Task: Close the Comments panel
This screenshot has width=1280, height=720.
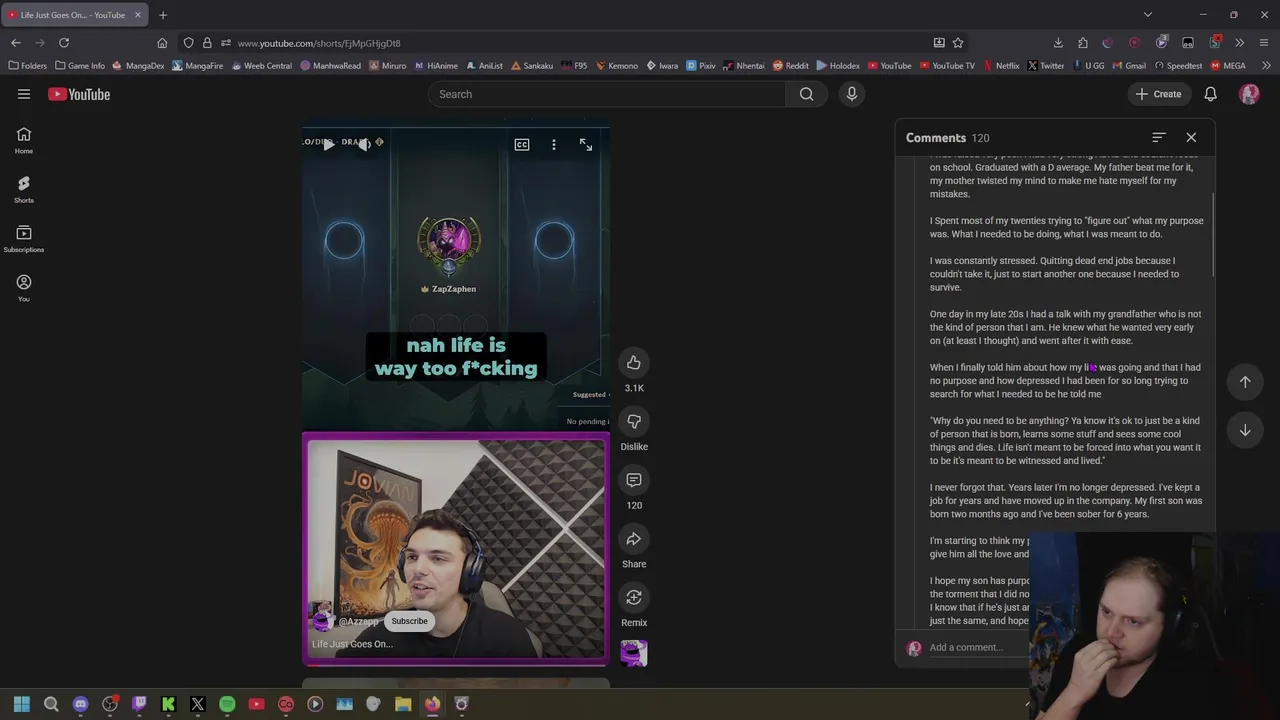Action: [x=1191, y=137]
